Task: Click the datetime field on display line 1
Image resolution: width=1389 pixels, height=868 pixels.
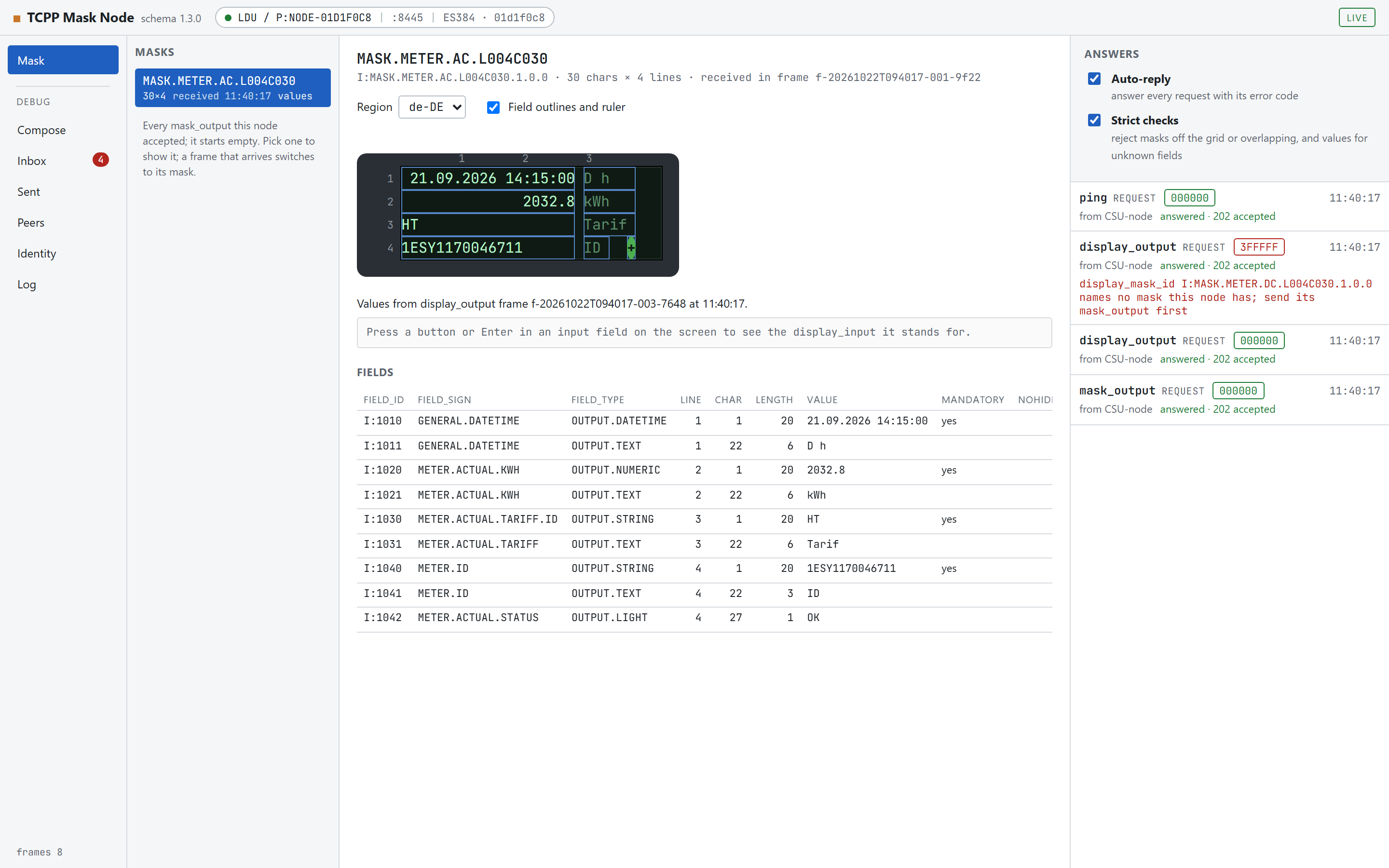Action: pyautogui.click(x=488, y=178)
